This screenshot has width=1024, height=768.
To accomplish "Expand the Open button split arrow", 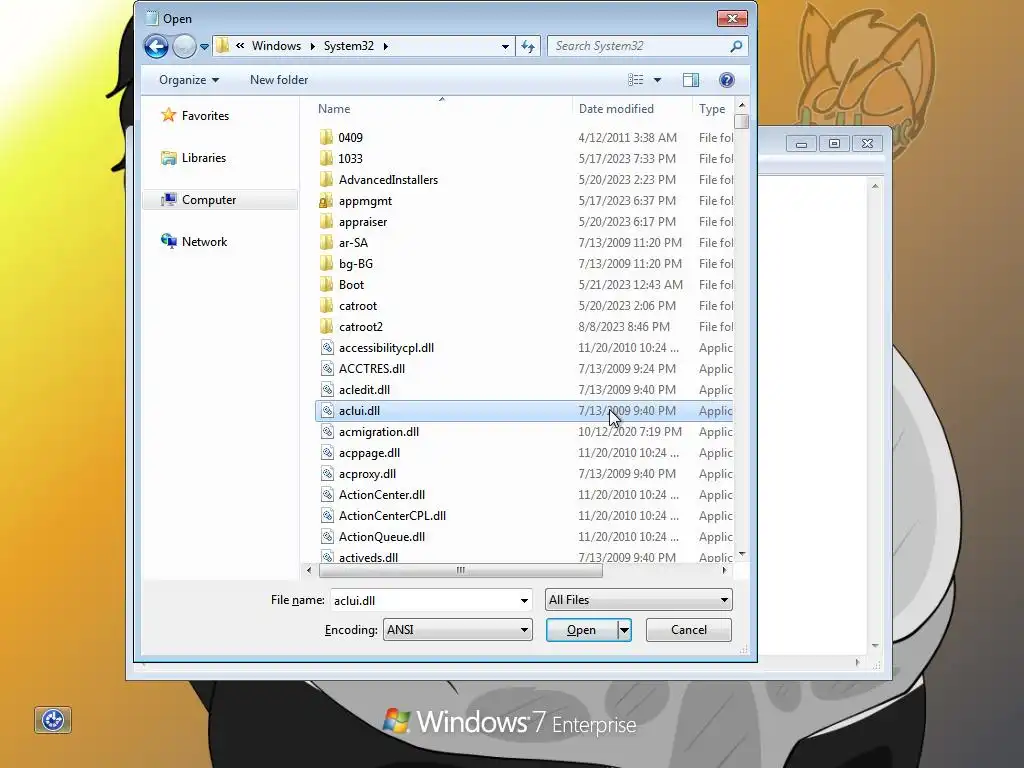I will tap(624, 630).
